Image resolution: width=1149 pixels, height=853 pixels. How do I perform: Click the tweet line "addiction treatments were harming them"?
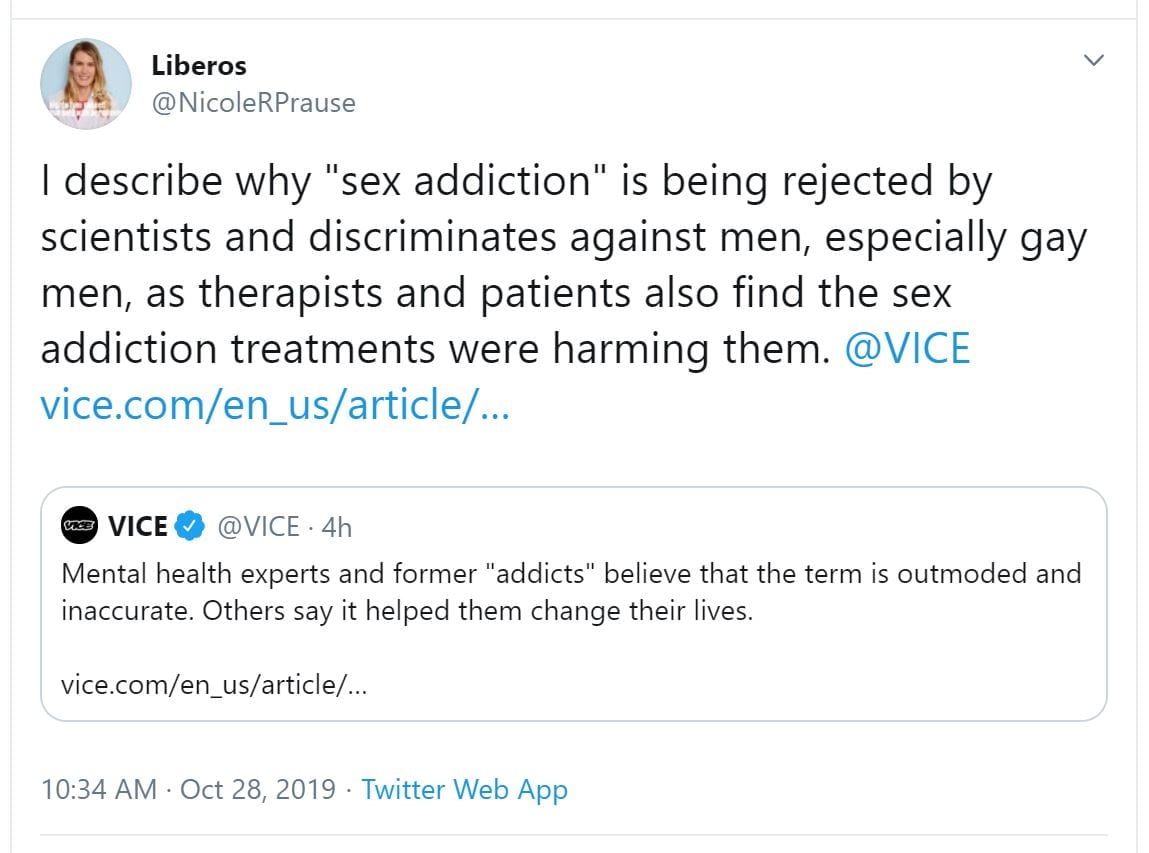[x=436, y=348]
